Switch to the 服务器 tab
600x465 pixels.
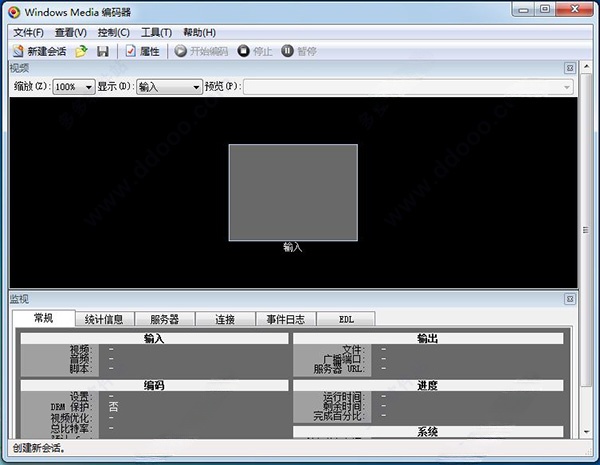[x=165, y=319]
